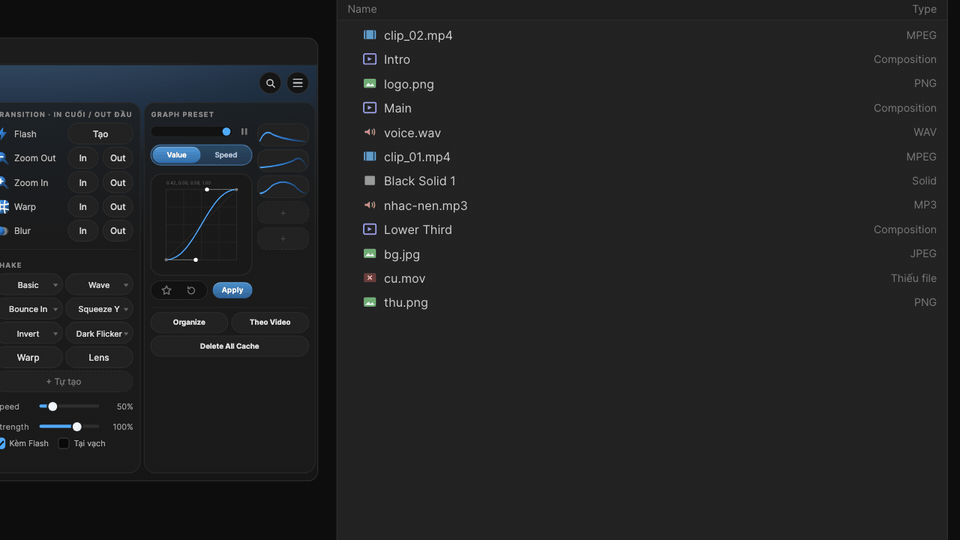
Task: Sort by the Type column header
Action: pyautogui.click(x=924, y=9)
